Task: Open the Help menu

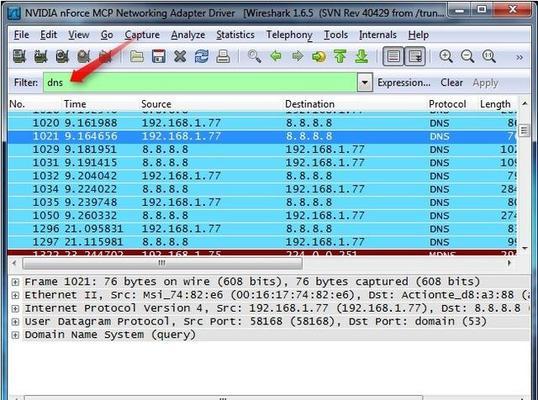Action: click(x=418, y=35)
